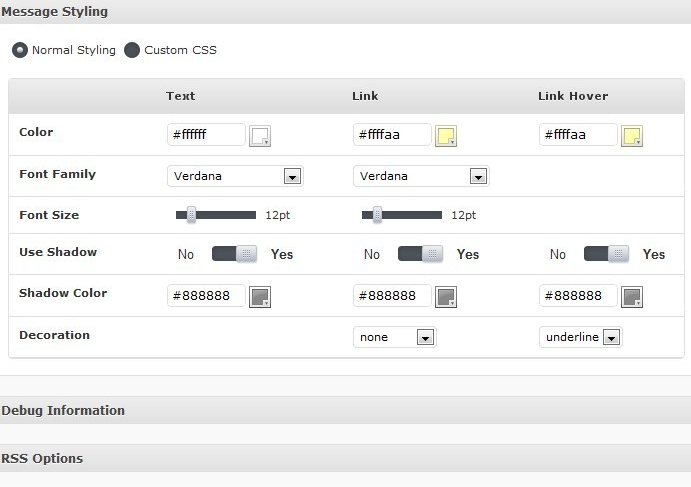Expand the RSS Options section
The height and width of the screenshot is (487, 691).
pos(346,458)
